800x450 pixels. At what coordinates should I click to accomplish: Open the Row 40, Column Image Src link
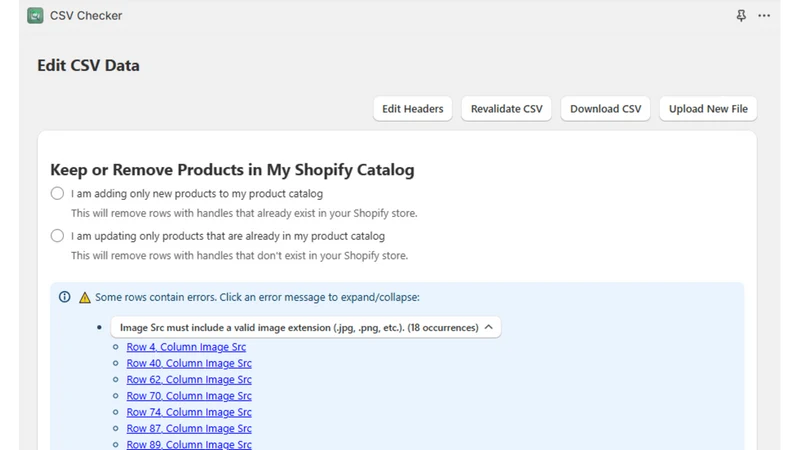pyautogui.click(x=189, y=363)
